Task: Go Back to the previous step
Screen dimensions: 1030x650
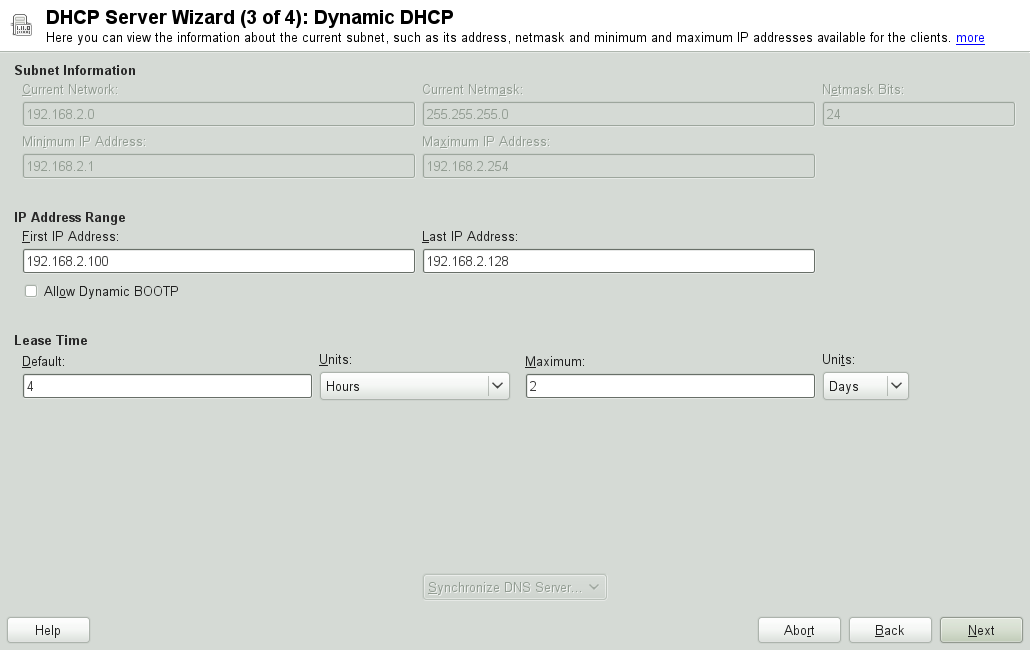Action: point(890,630)
